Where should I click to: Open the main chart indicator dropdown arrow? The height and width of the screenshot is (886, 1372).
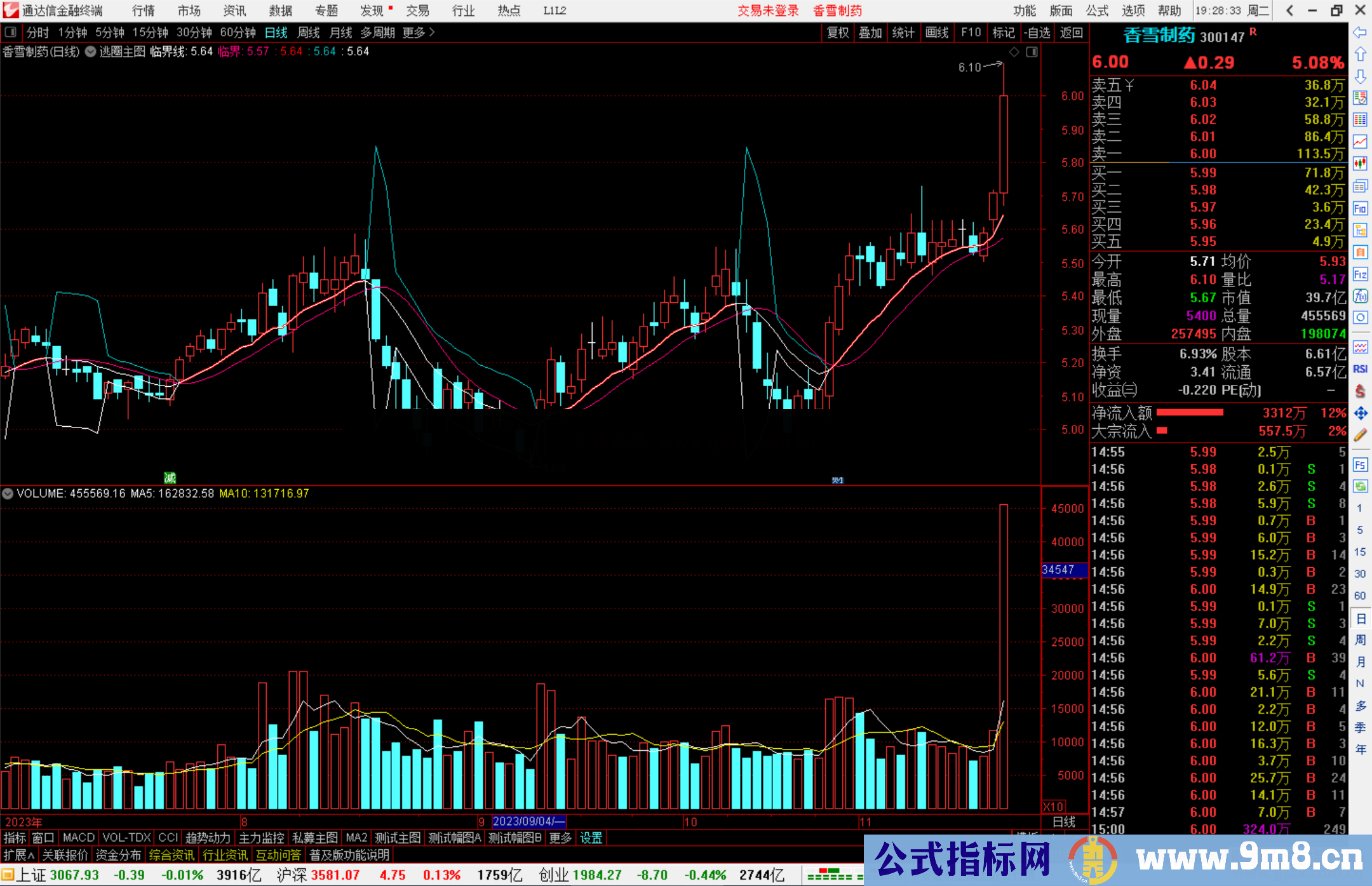point(90,51)
